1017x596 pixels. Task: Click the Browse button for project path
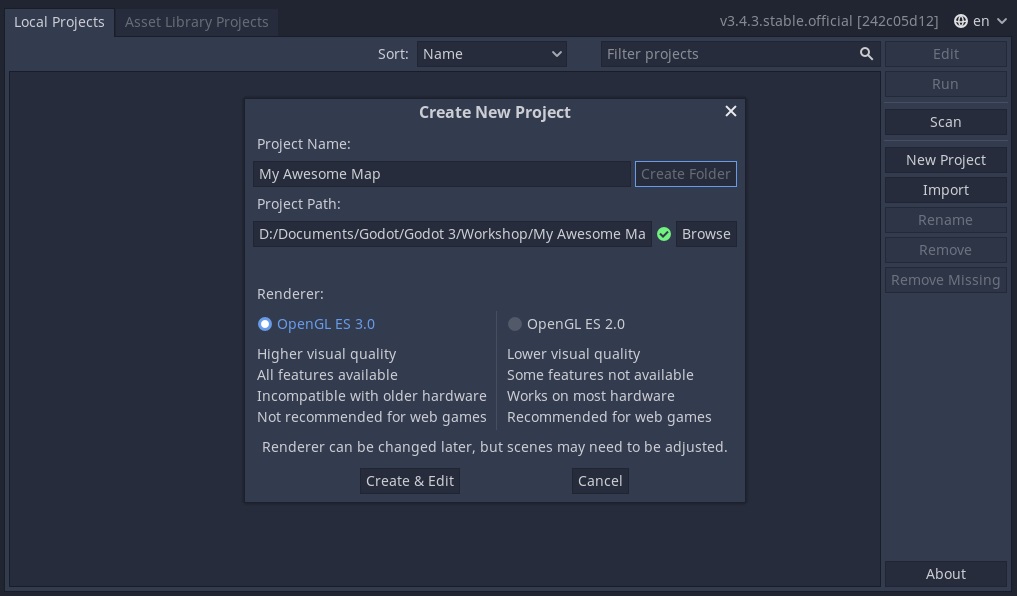tap(706, 234)
